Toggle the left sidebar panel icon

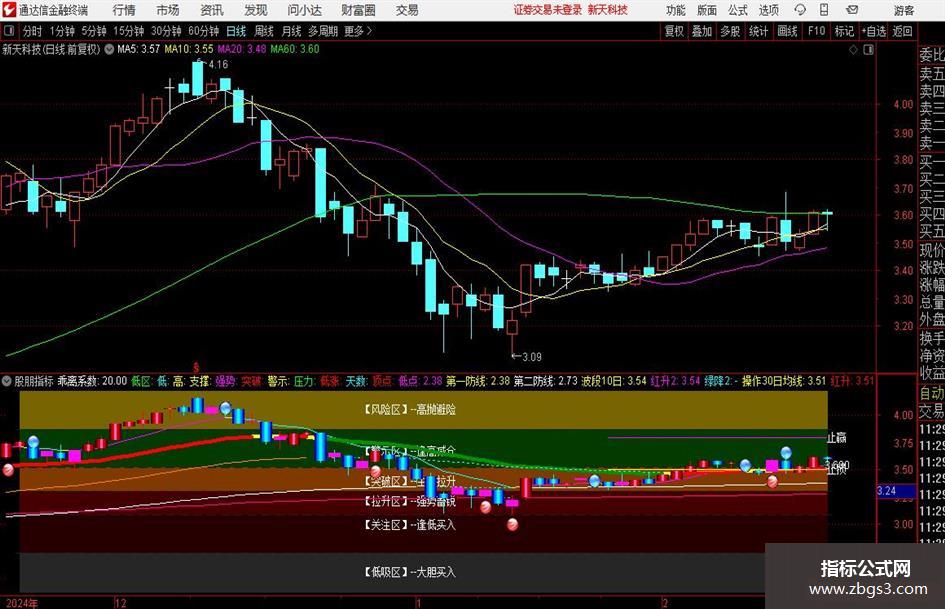[x=9, y=31]
